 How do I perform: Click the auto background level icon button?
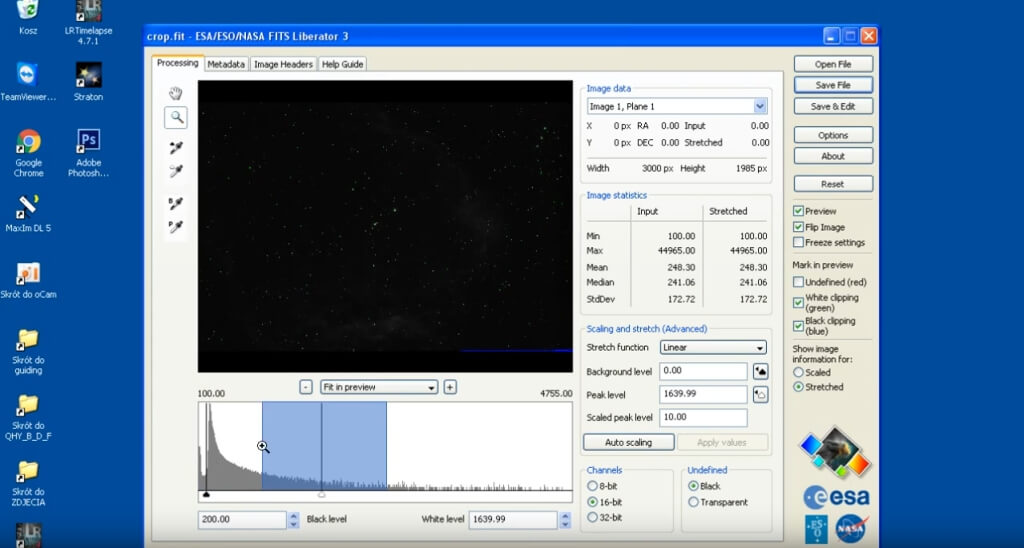[760, 372]
